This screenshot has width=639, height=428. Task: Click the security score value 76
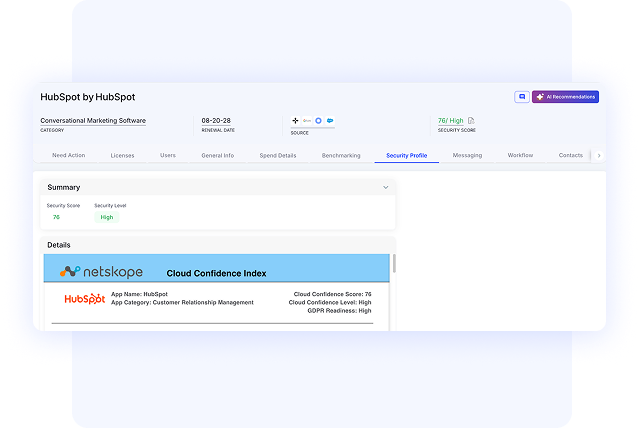click(56, 217)
